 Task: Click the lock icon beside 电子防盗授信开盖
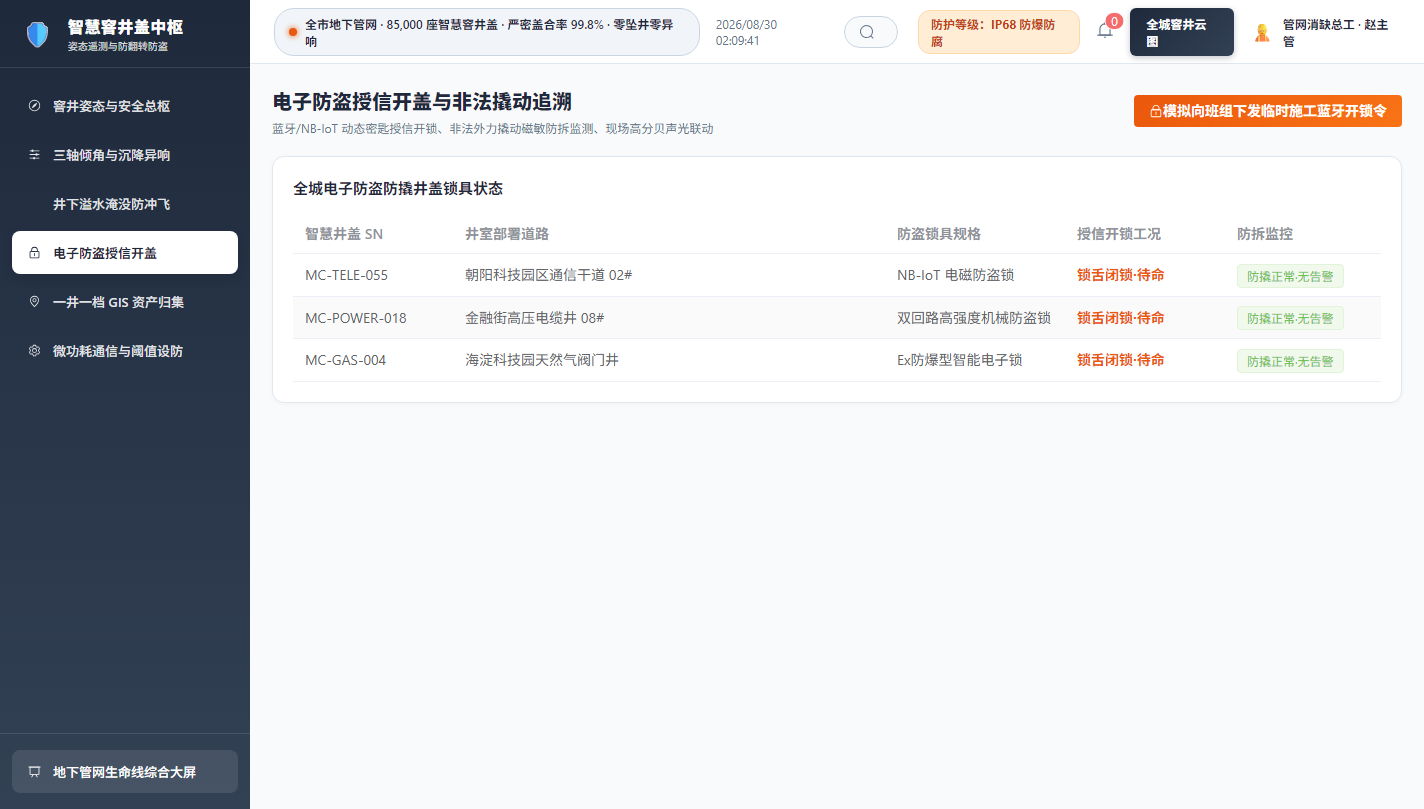[x=35, y=253]
